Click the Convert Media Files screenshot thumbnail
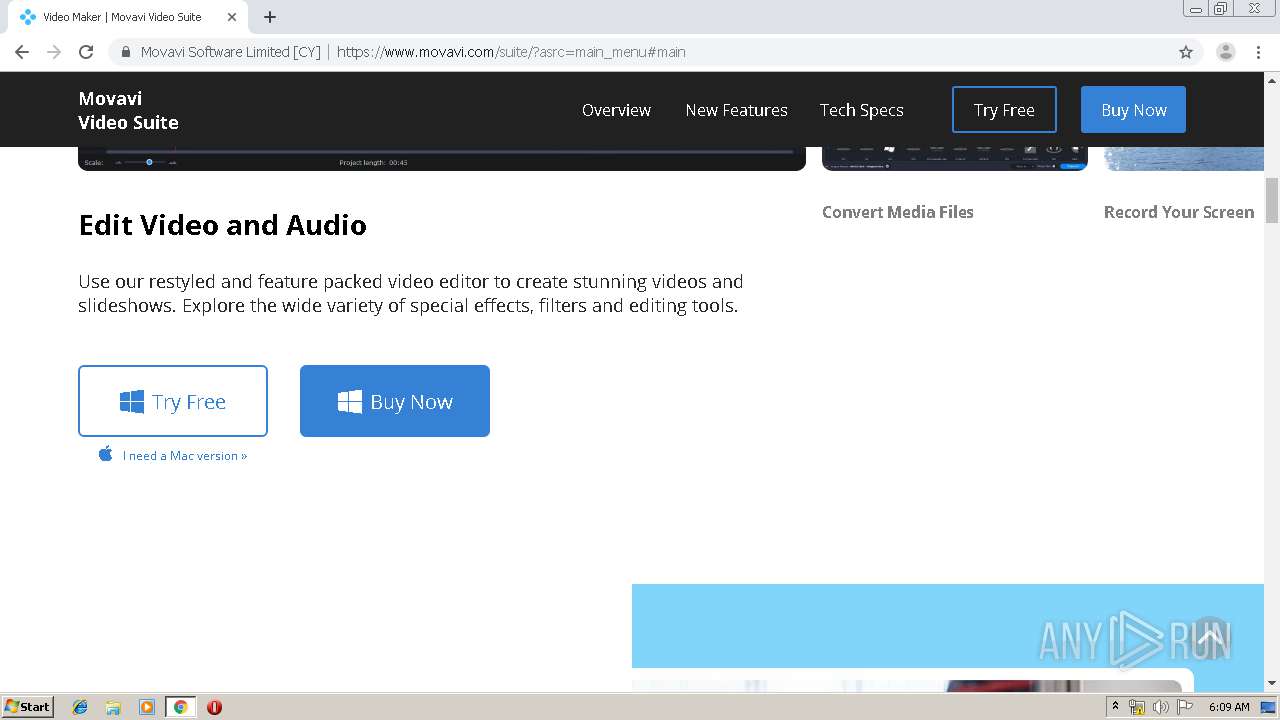The height and width of the screenshot is (720, 1280). click(x=954, y=158)
